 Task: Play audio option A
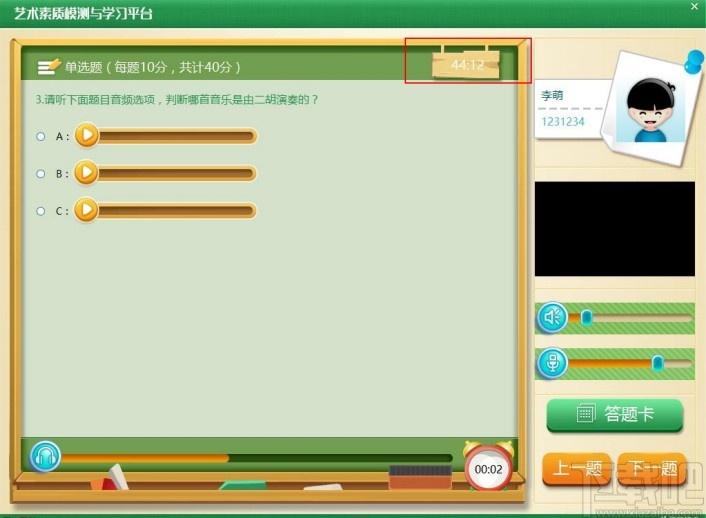pyautogui.click(x=86, y=135)
